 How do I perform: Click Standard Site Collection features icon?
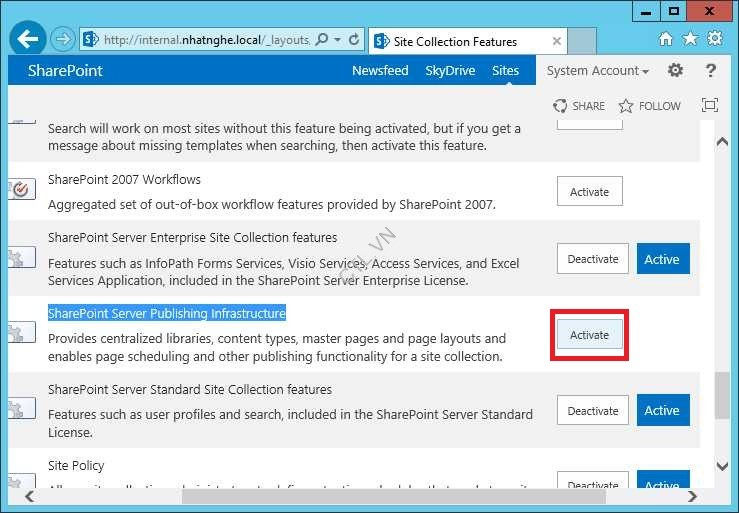(x=22, y=408)
